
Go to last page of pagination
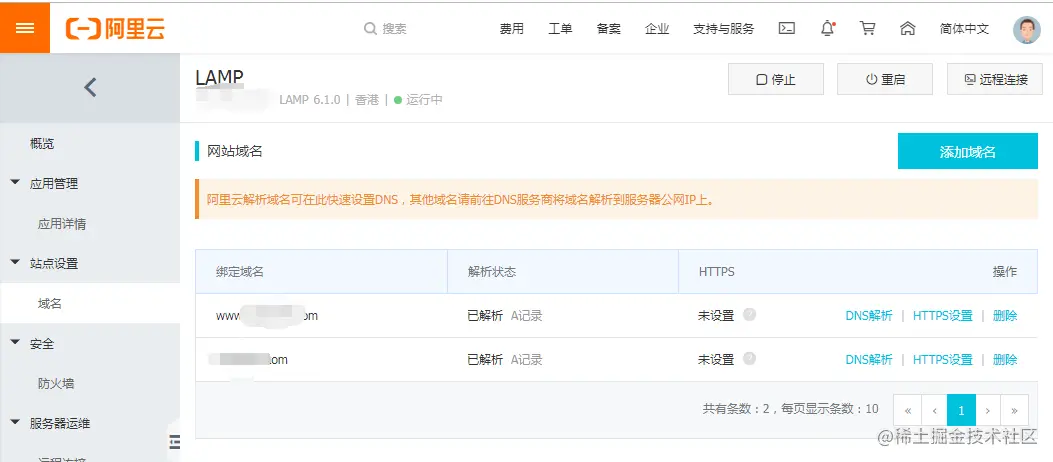point(1015,410)
